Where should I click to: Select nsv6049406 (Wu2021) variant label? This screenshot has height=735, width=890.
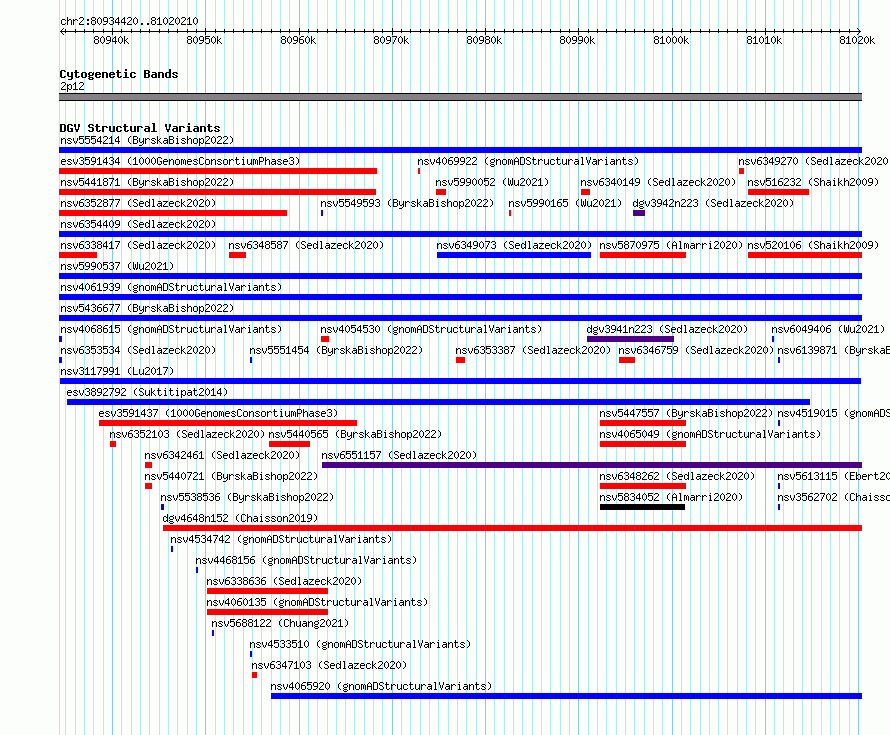[x=828, y=329]
